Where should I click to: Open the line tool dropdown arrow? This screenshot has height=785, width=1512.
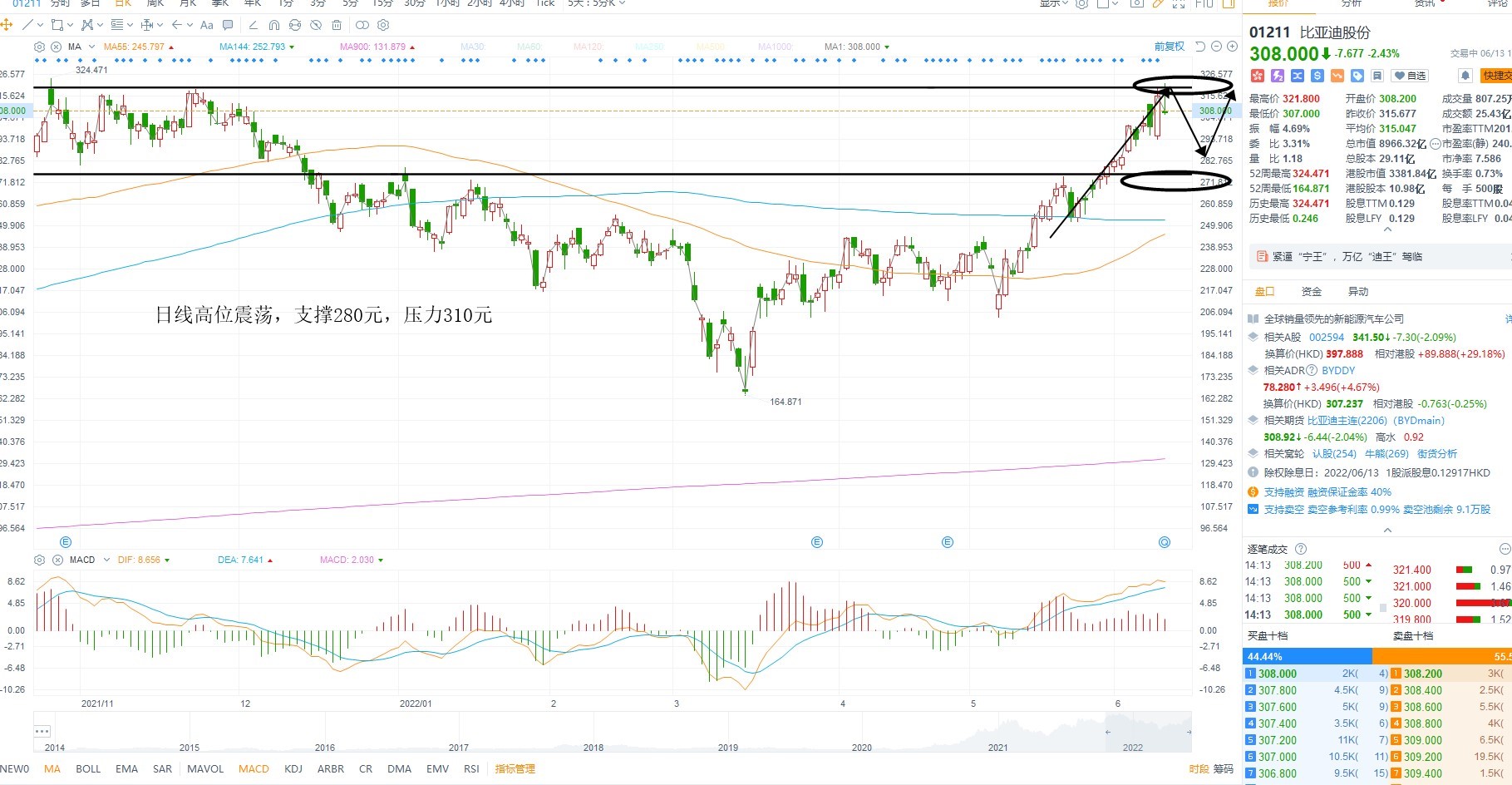[x=42, y=25]
